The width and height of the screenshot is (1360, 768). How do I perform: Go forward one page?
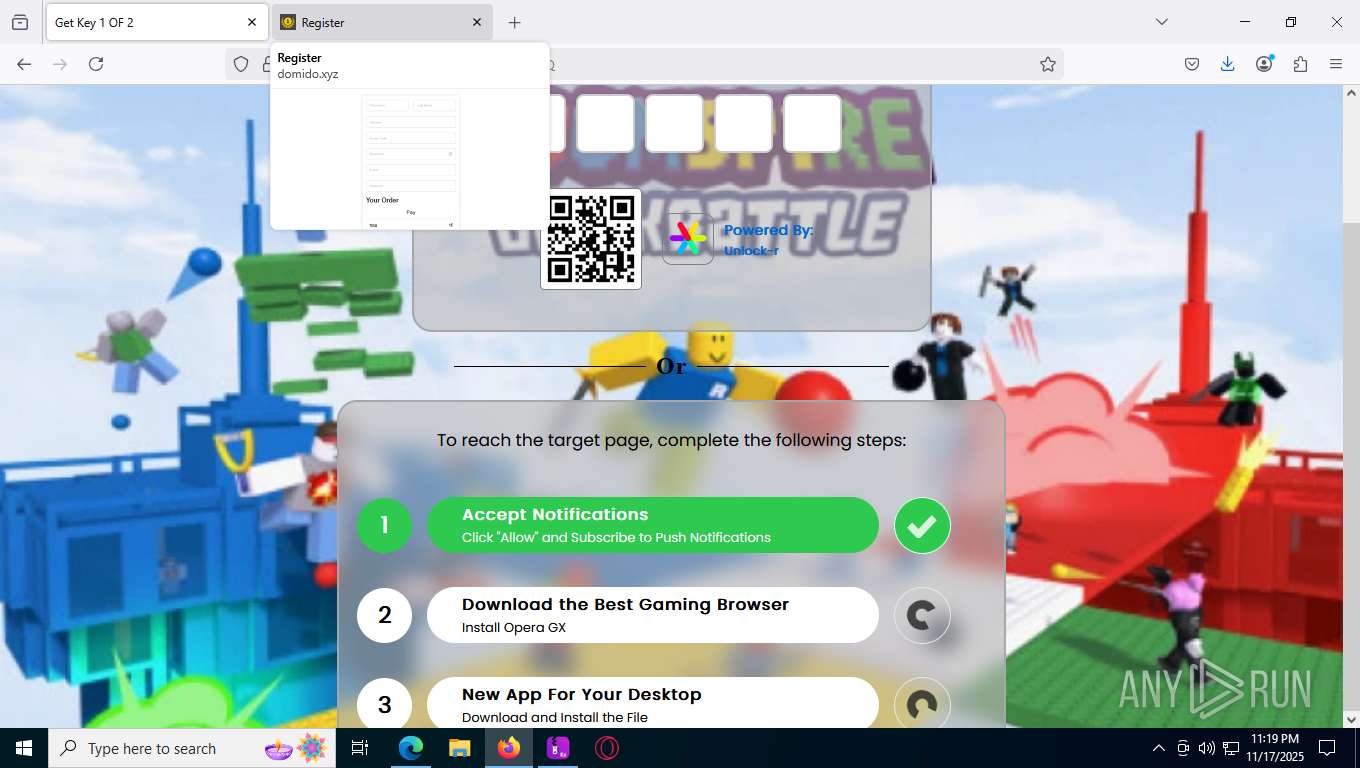click(x=60, y=64)
